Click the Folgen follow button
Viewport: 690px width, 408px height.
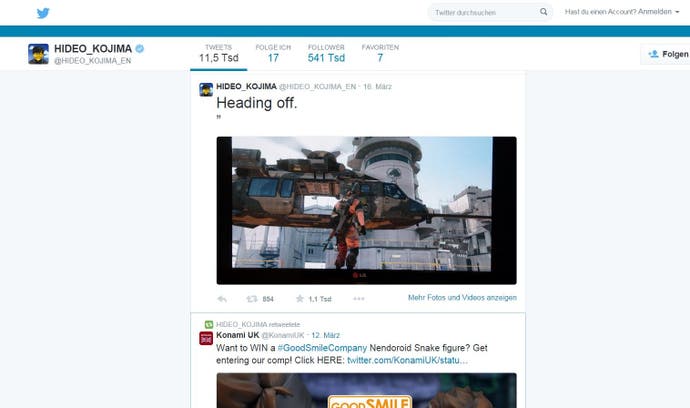(x=666, y=54)
